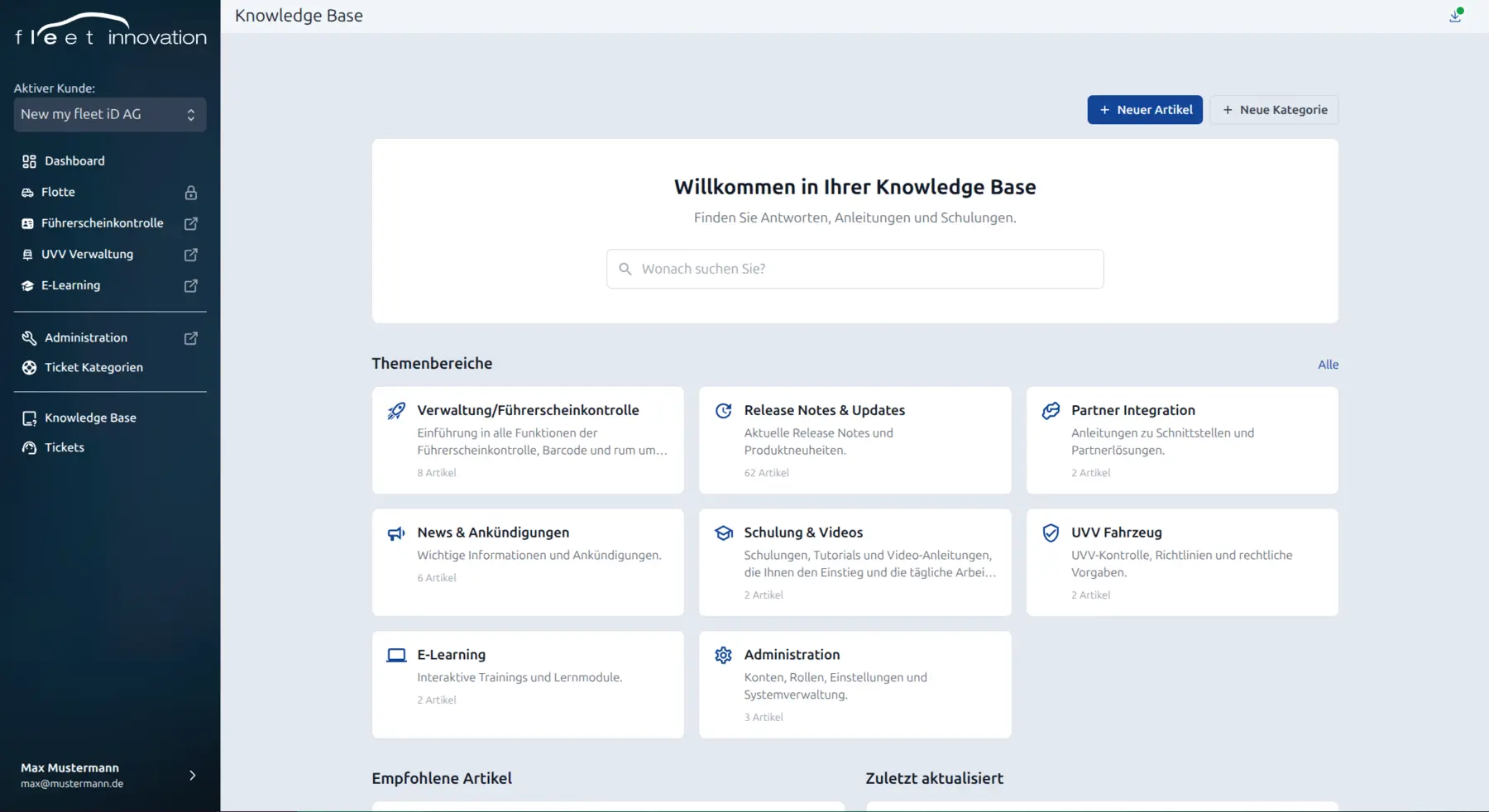
Task: Click the Führerscheinkontrolle license card icon
Action: [x=27, y=223]
